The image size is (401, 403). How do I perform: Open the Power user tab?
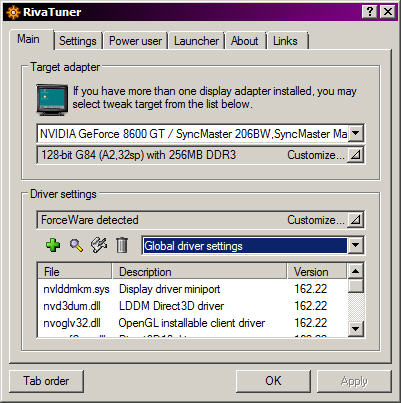point(135,41)
